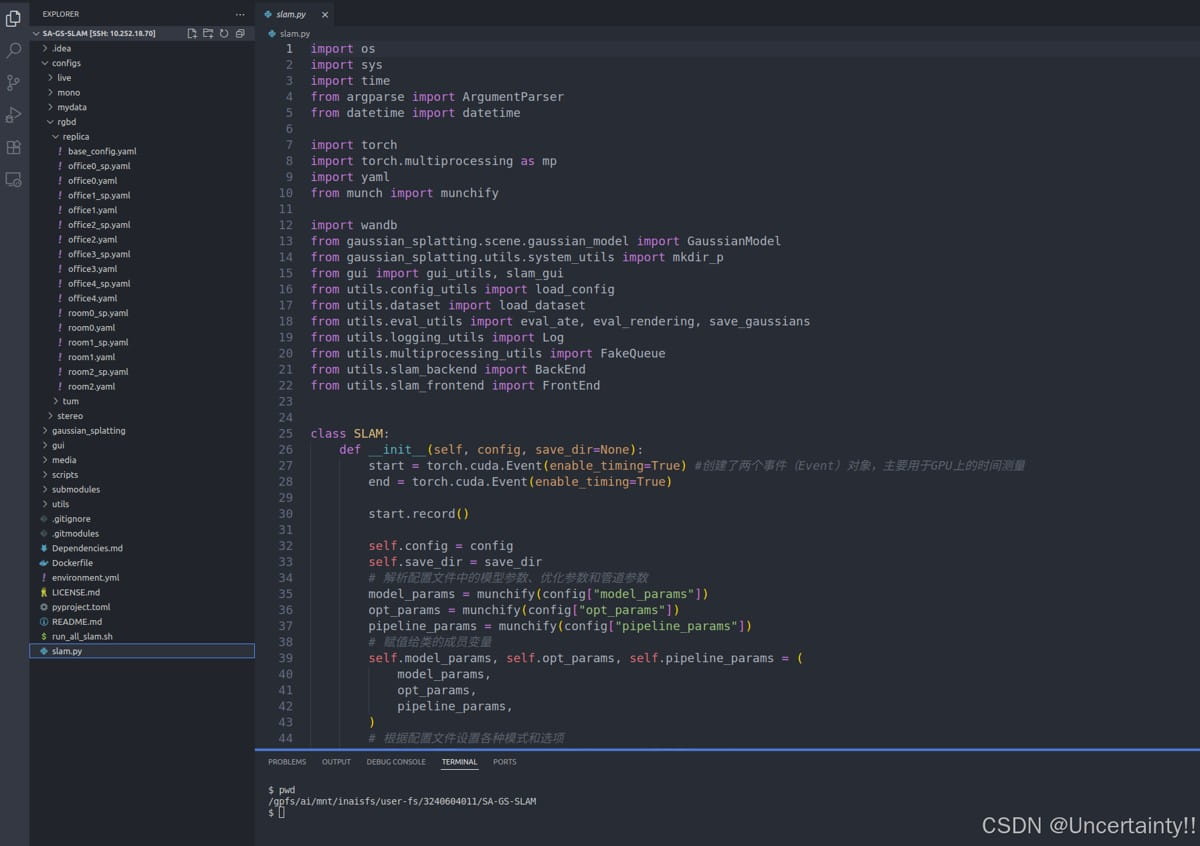Open the Source Control view

click(x=14, y=83)
